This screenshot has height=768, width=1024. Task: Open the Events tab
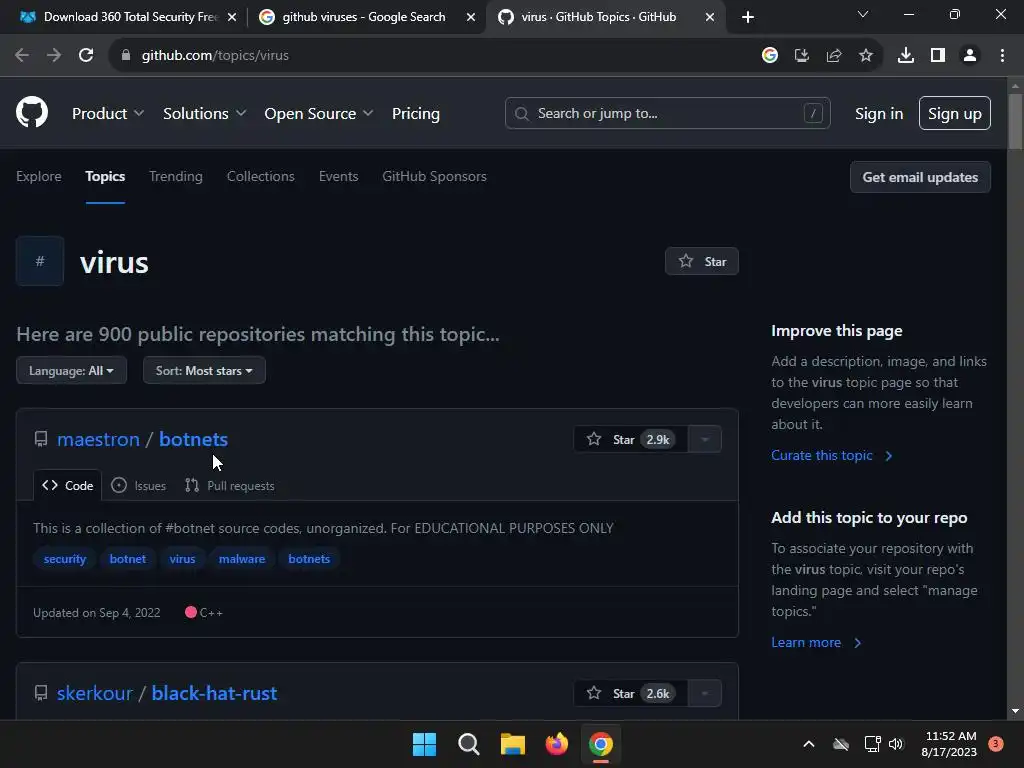tap(338, 176)
